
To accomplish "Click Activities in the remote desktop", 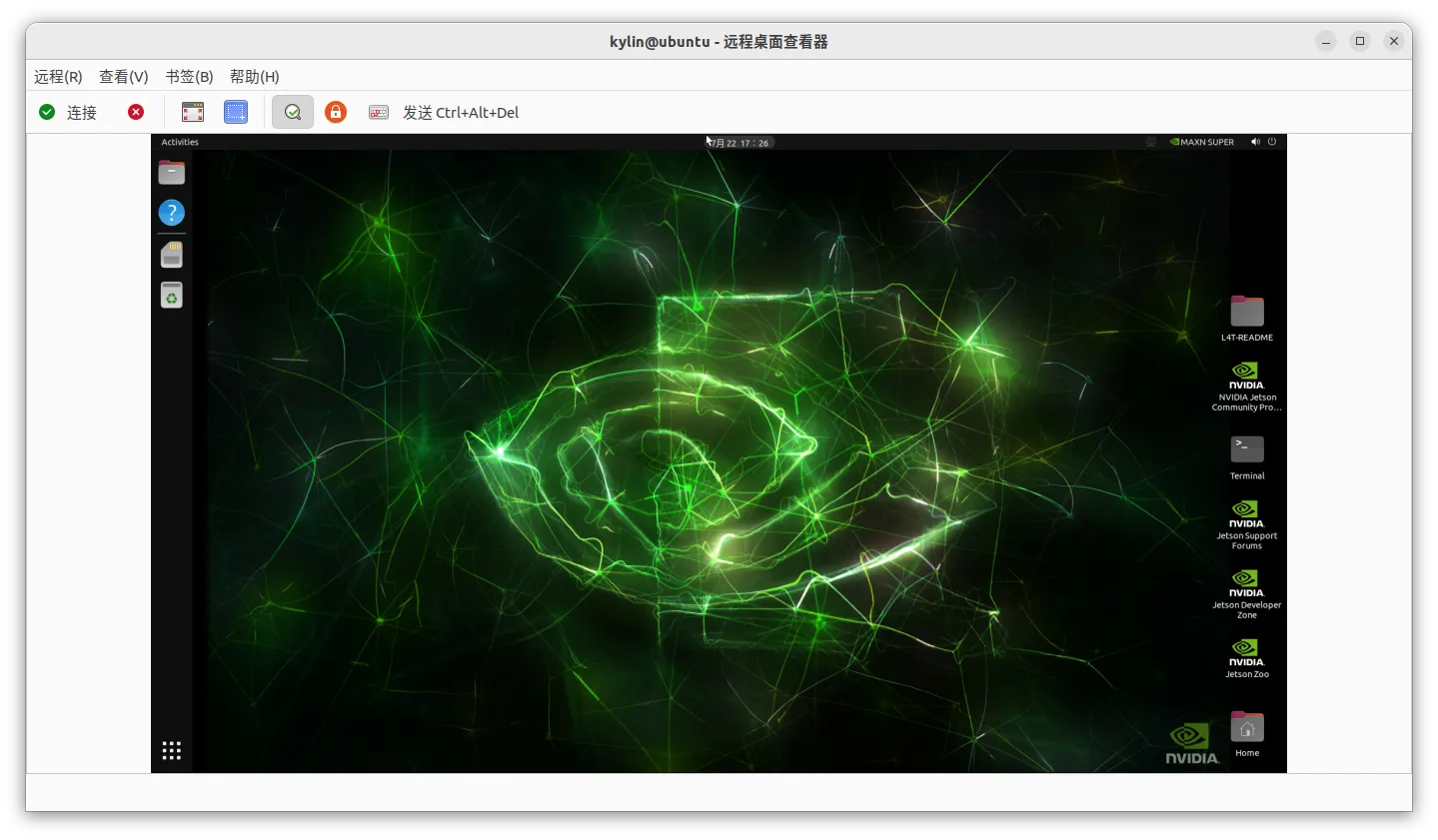I will tap(180, 141).
